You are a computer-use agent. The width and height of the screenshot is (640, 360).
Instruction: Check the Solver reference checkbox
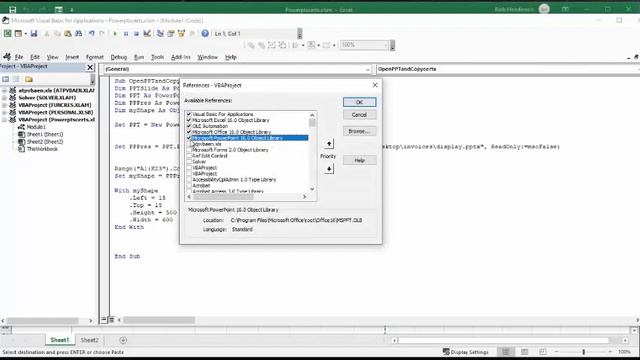[189, 162]
